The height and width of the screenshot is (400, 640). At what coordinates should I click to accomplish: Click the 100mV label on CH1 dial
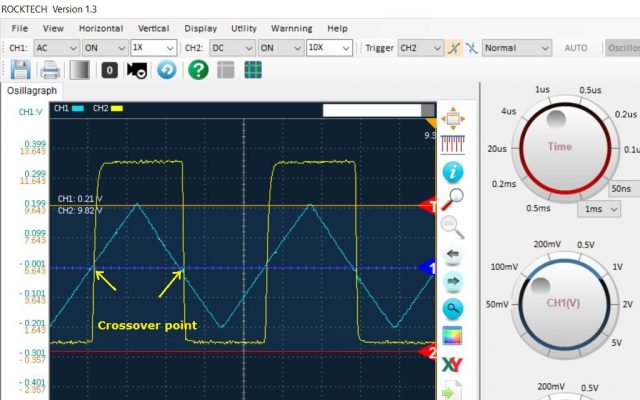coord(504,267)
